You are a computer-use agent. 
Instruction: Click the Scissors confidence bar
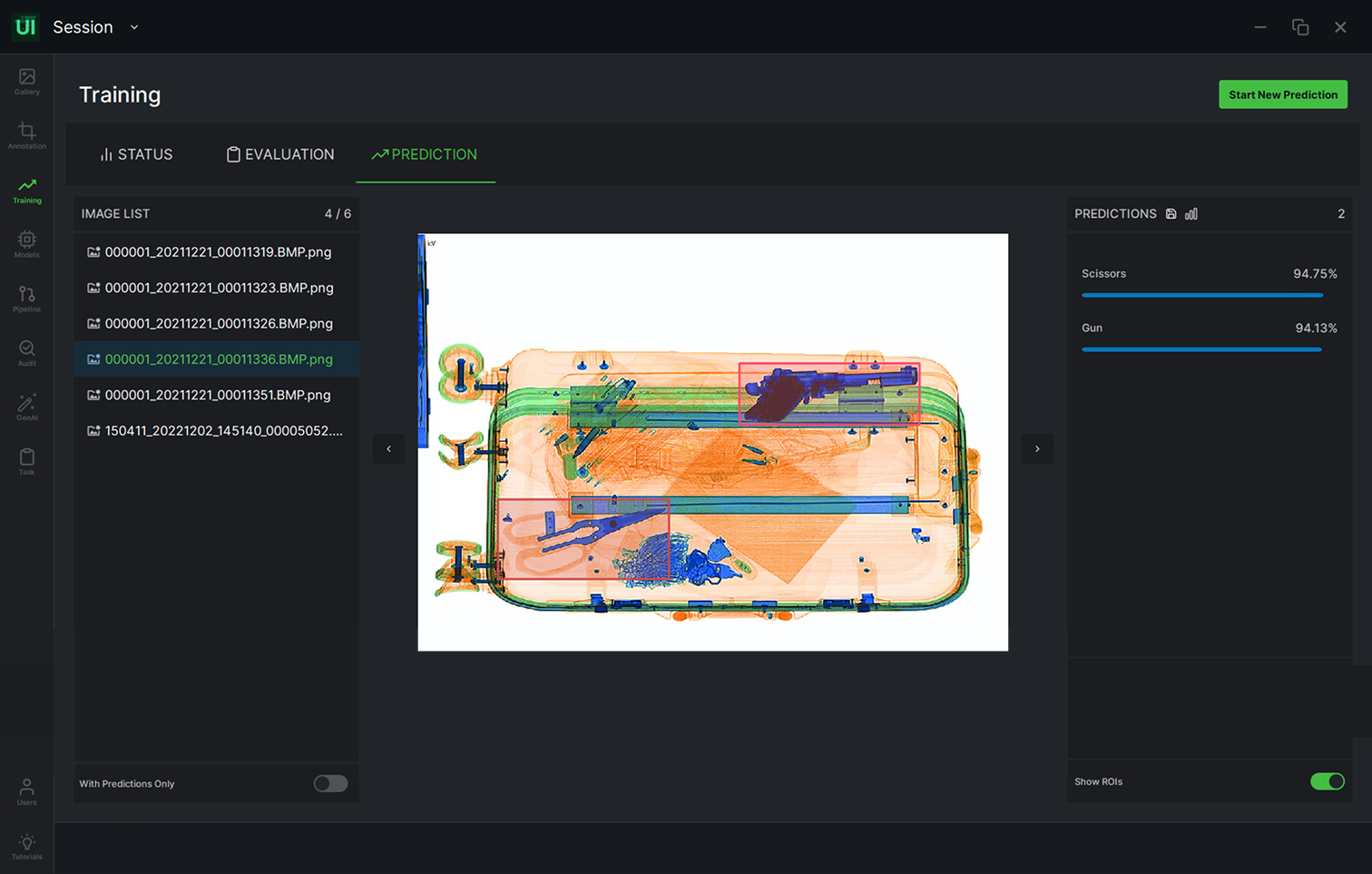(x=1202, y=295)
